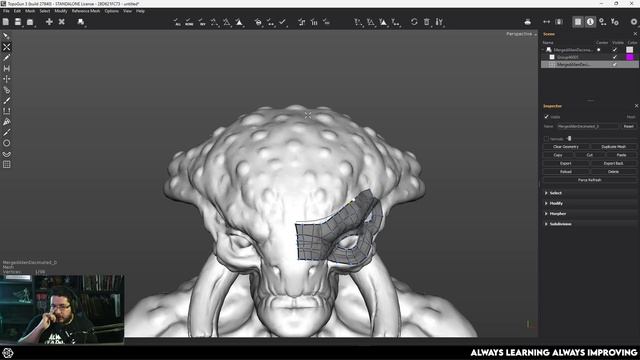640x360 pixels.
Task: Open the Options menu
Action: pos(111,11)
